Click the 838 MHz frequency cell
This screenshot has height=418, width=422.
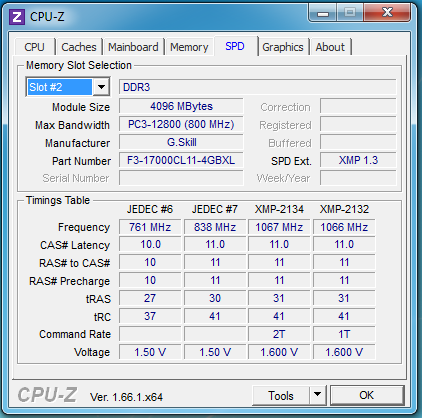[215, 227]
